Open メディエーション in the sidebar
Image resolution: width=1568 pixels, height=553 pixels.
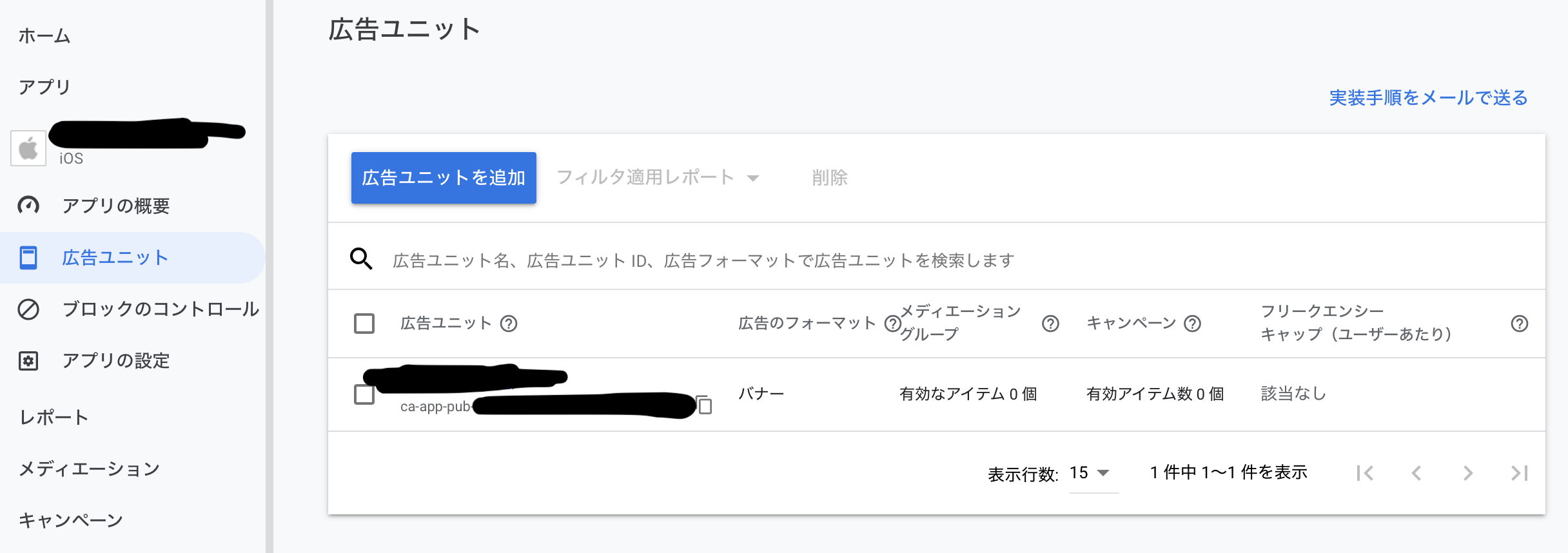(x=89, y=469)
